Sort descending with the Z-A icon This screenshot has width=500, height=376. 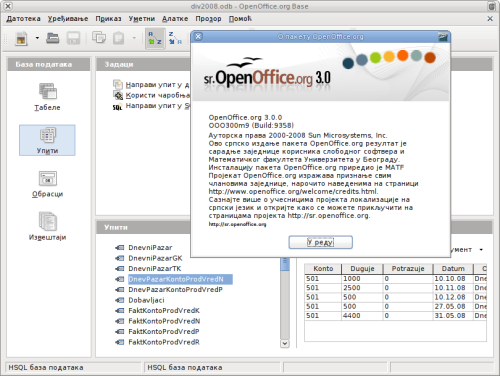[x=175, y=38]
